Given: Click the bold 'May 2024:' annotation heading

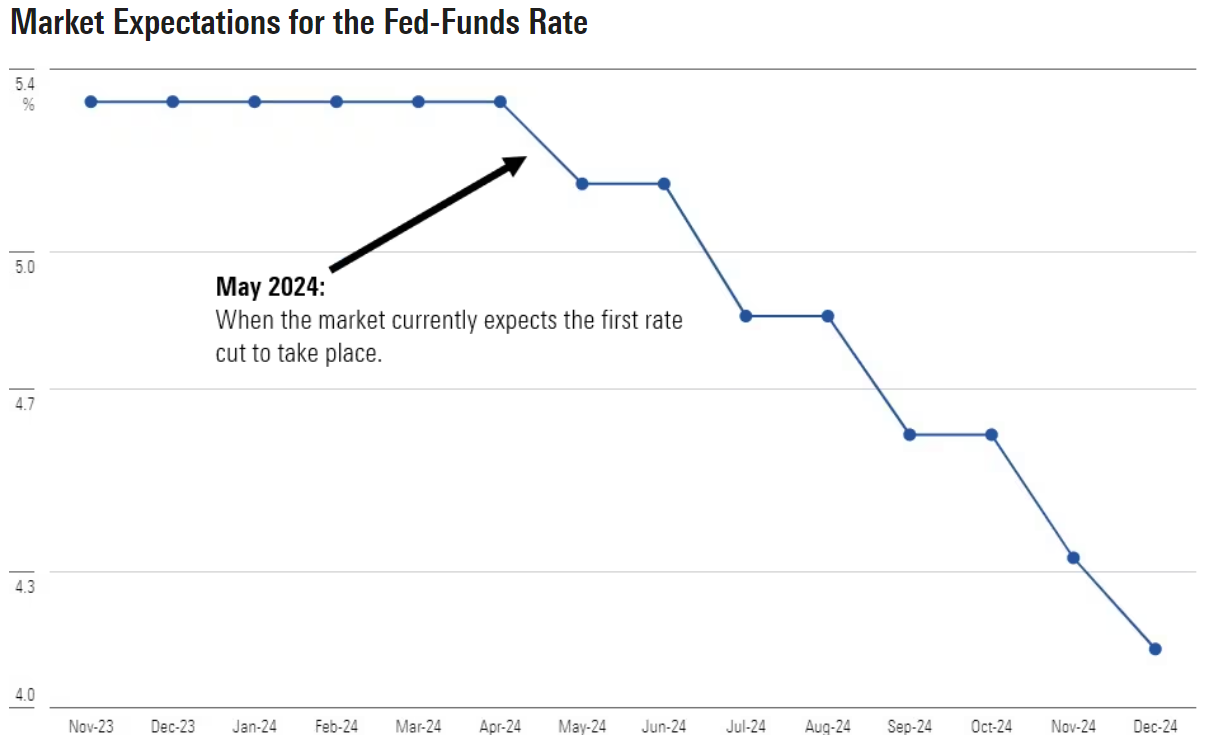Looking at the screenshot, I should [271, 288].
